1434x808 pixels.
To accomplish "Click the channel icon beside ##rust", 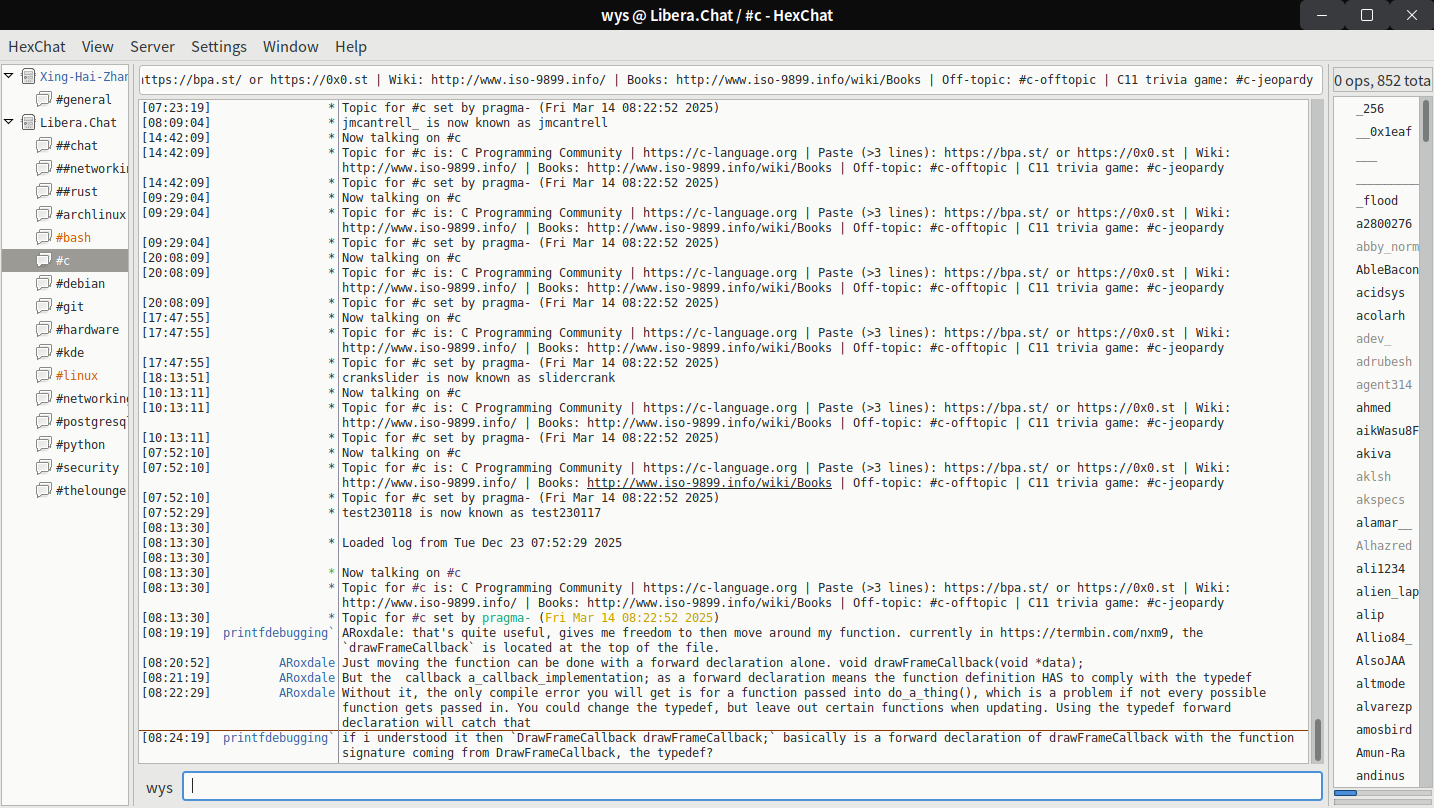I will pyautogui.click(x=43, y=191).
